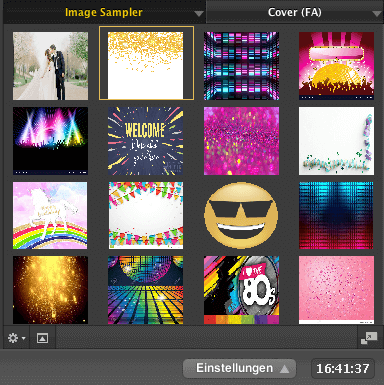
Task: Select the colorful bunting flags thumbnail
Action: pos(146,216)
